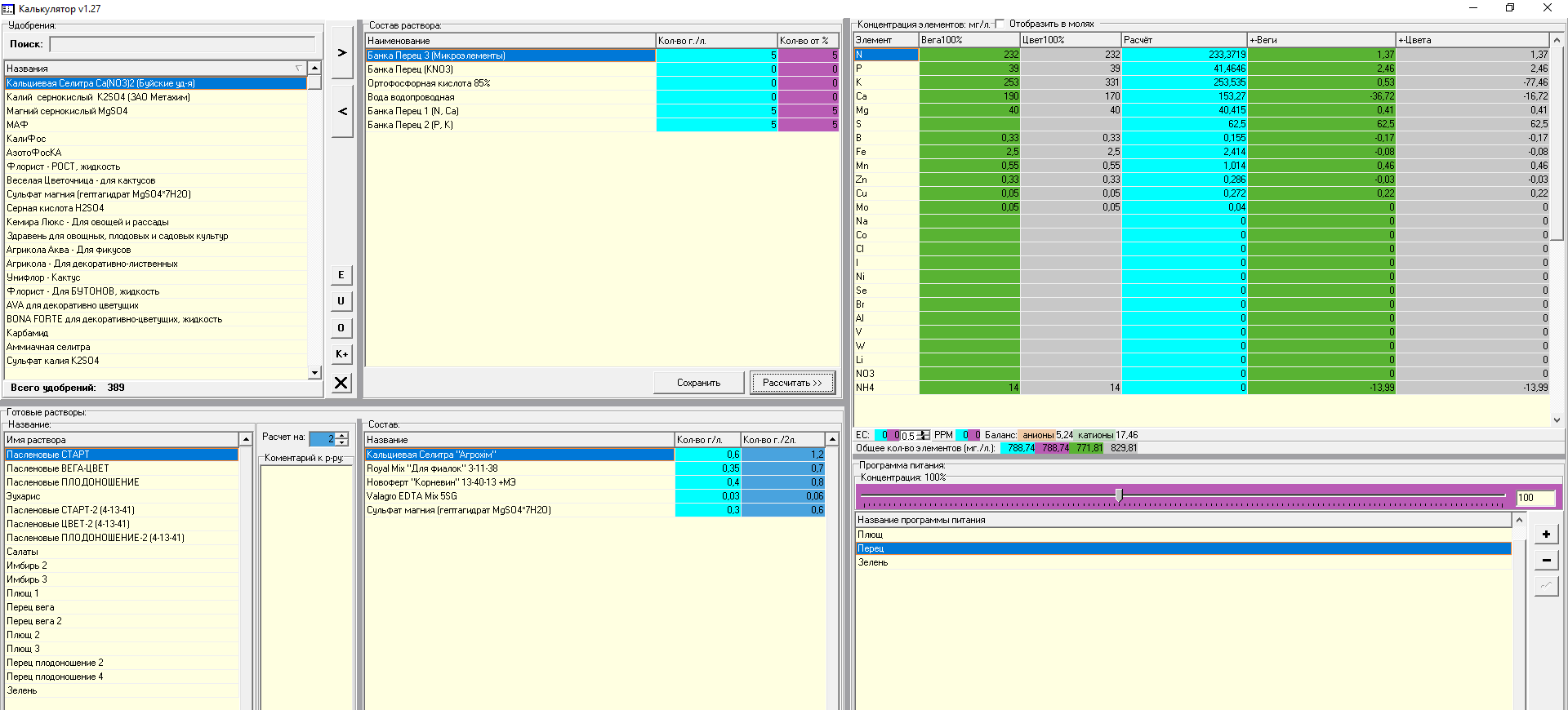Screen dimensions: 1568x710
Task: Click the remove-from-solution "<" arrow button
Action: tap(342, 111)
